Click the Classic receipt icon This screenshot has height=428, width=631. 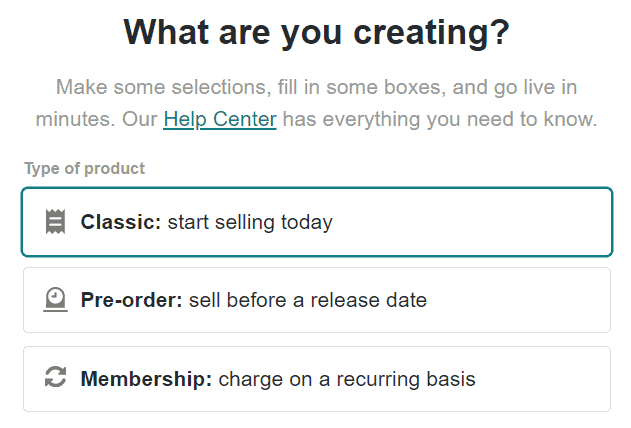coord(56,222)
